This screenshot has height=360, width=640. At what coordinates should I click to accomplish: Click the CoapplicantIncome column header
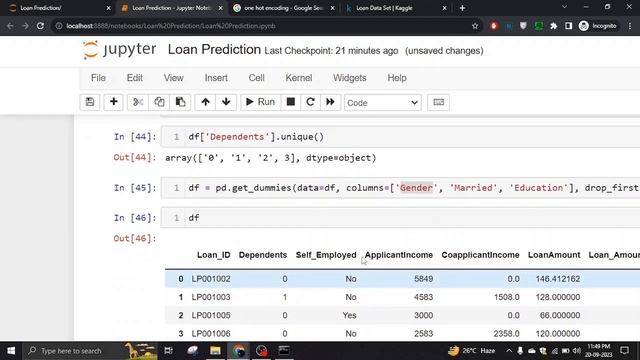pyautogui.click(x=480, y=255)
